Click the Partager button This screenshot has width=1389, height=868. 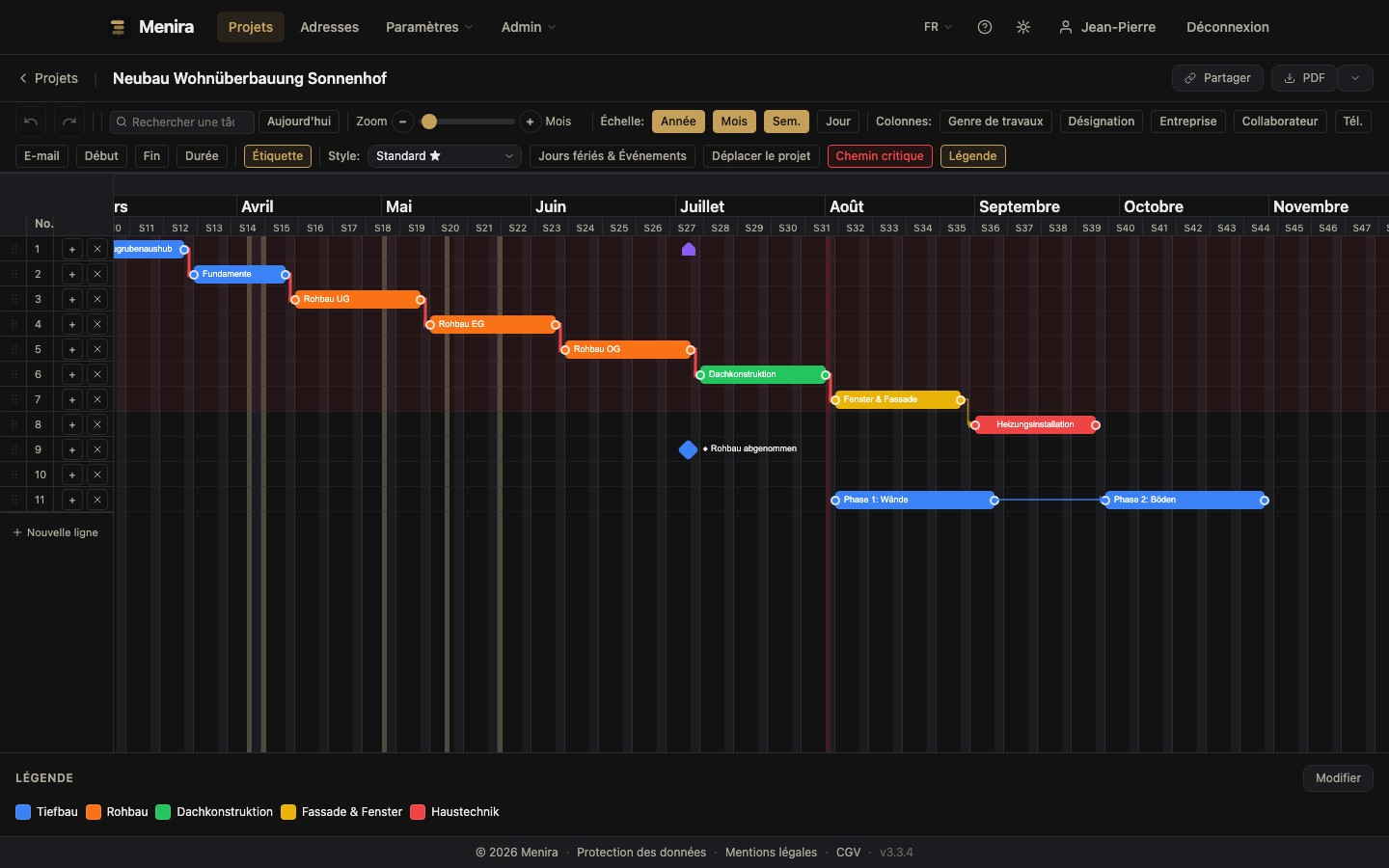pyautogui.click(x=1217, y=78)
